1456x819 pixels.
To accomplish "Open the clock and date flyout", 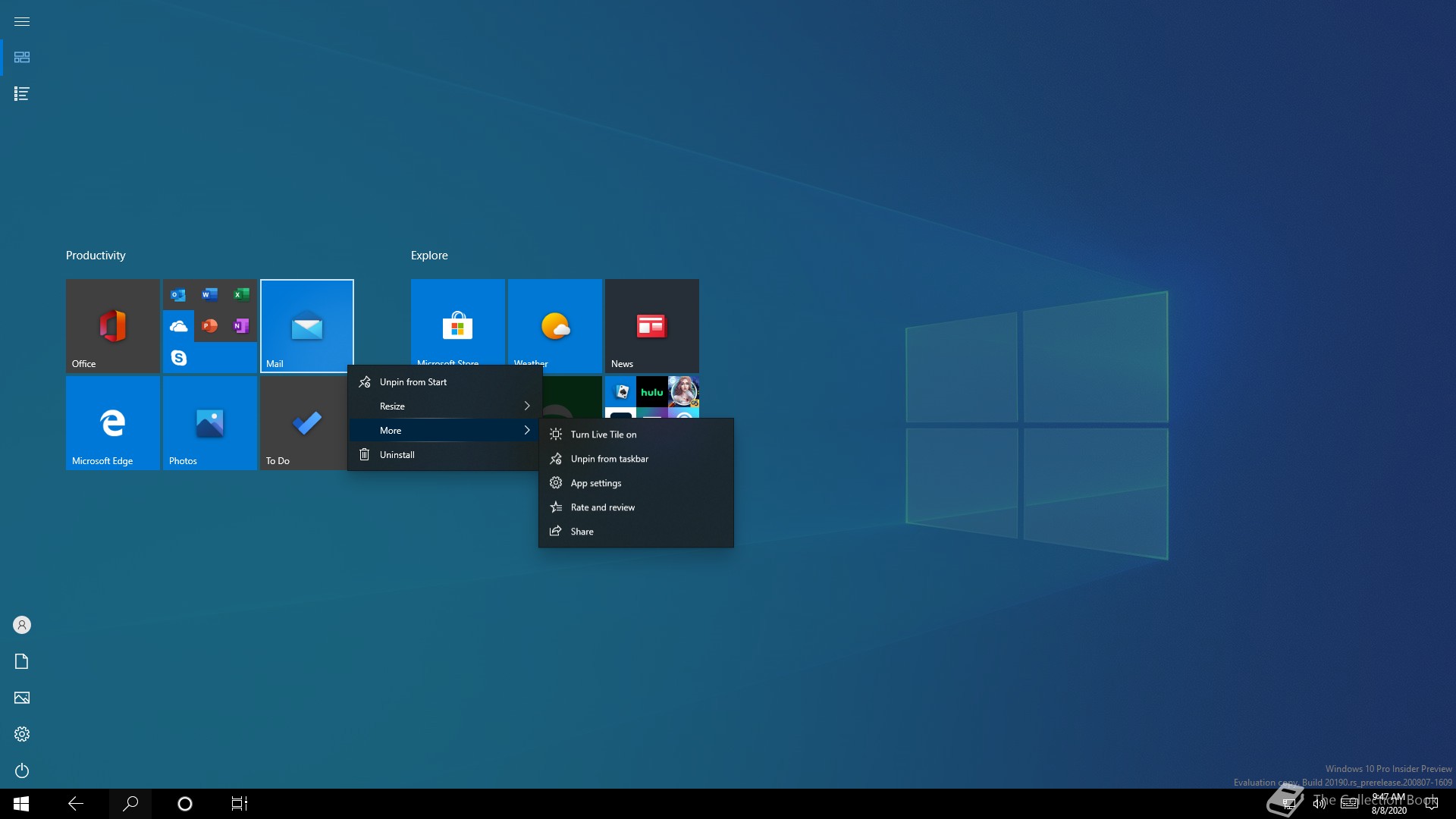I will [x=1389, y=804].
